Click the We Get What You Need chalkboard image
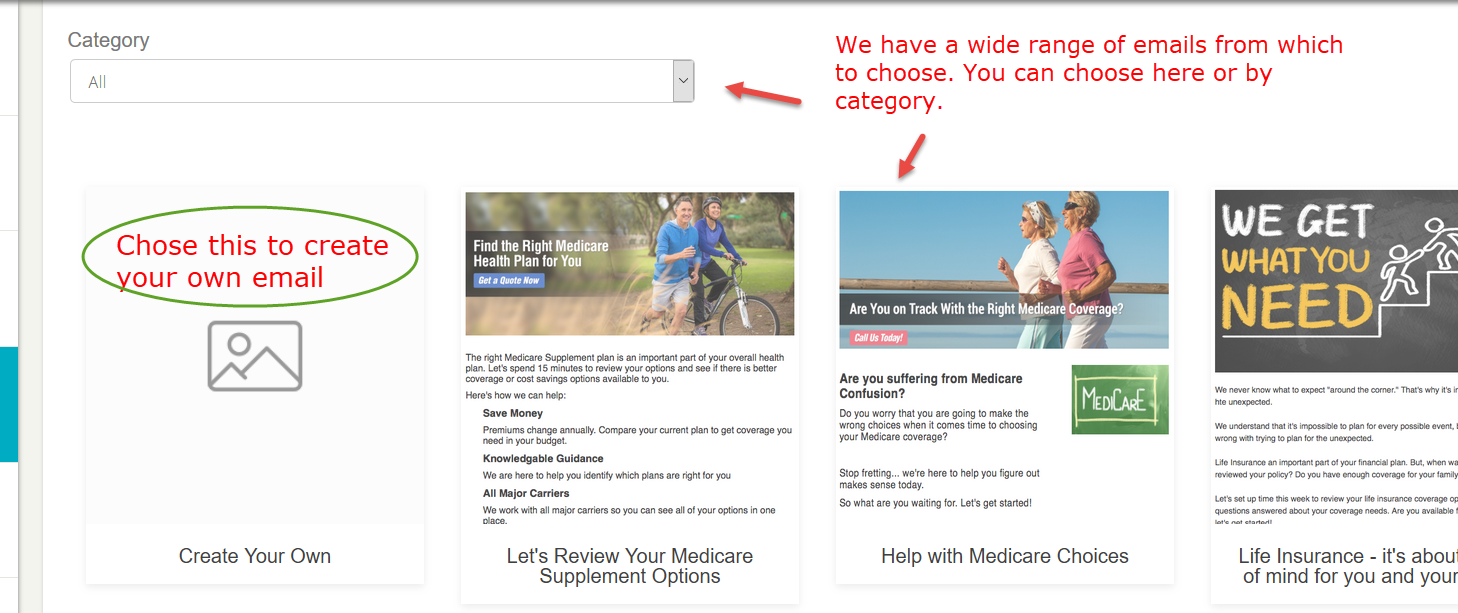This screenshot has height=613, width=1458. (x=1336, y=281)
